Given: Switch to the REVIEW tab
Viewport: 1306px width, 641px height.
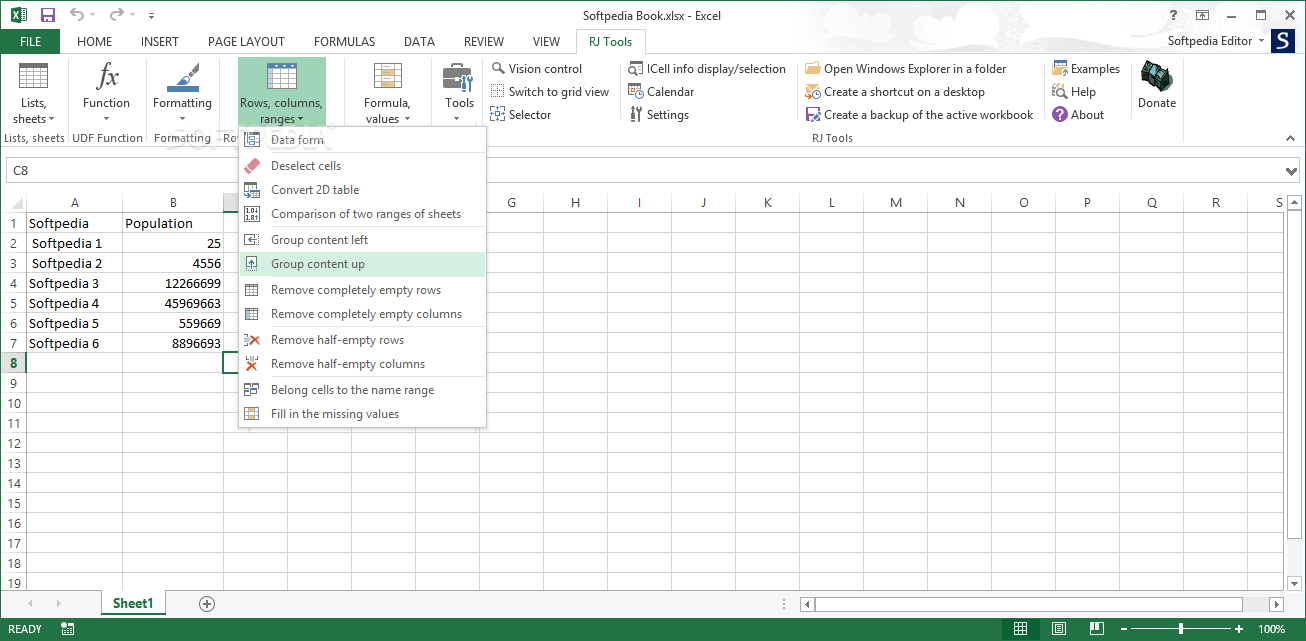Looking at the screenshot, I should 484,42.
